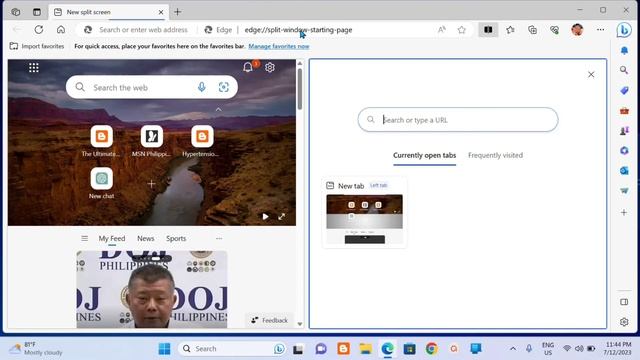Open the sidebar settings gear

(x=624, y=322)
